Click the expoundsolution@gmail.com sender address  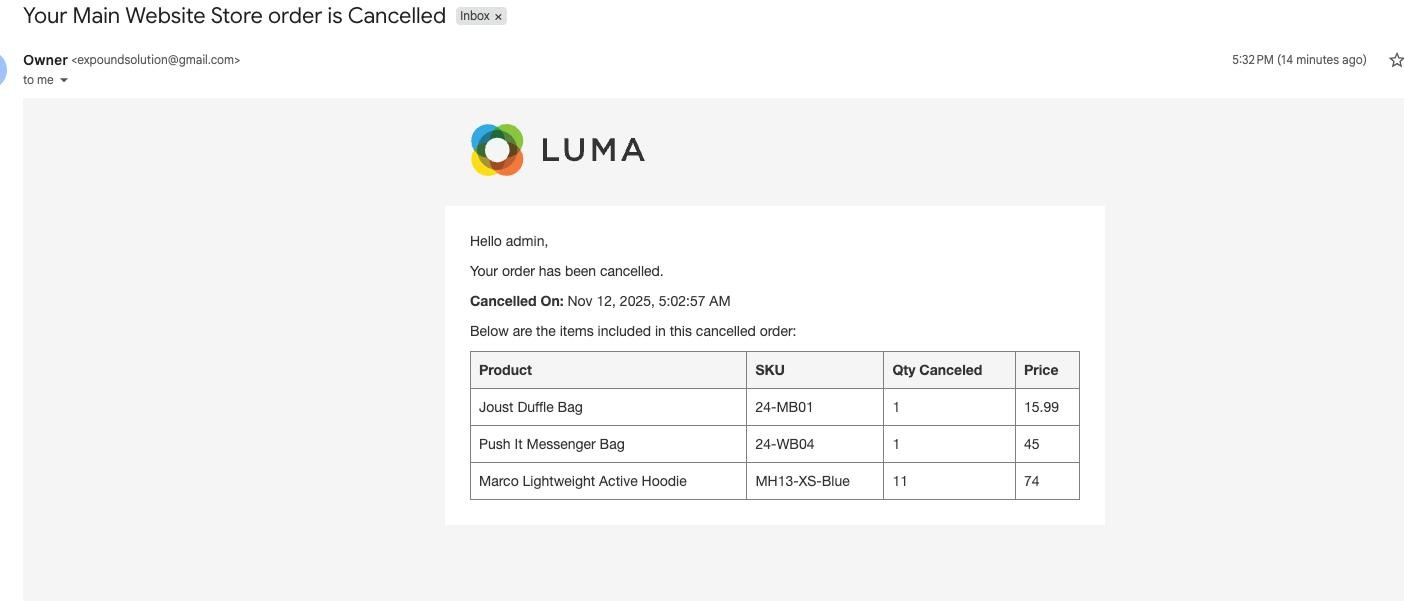tap(156, 60)
